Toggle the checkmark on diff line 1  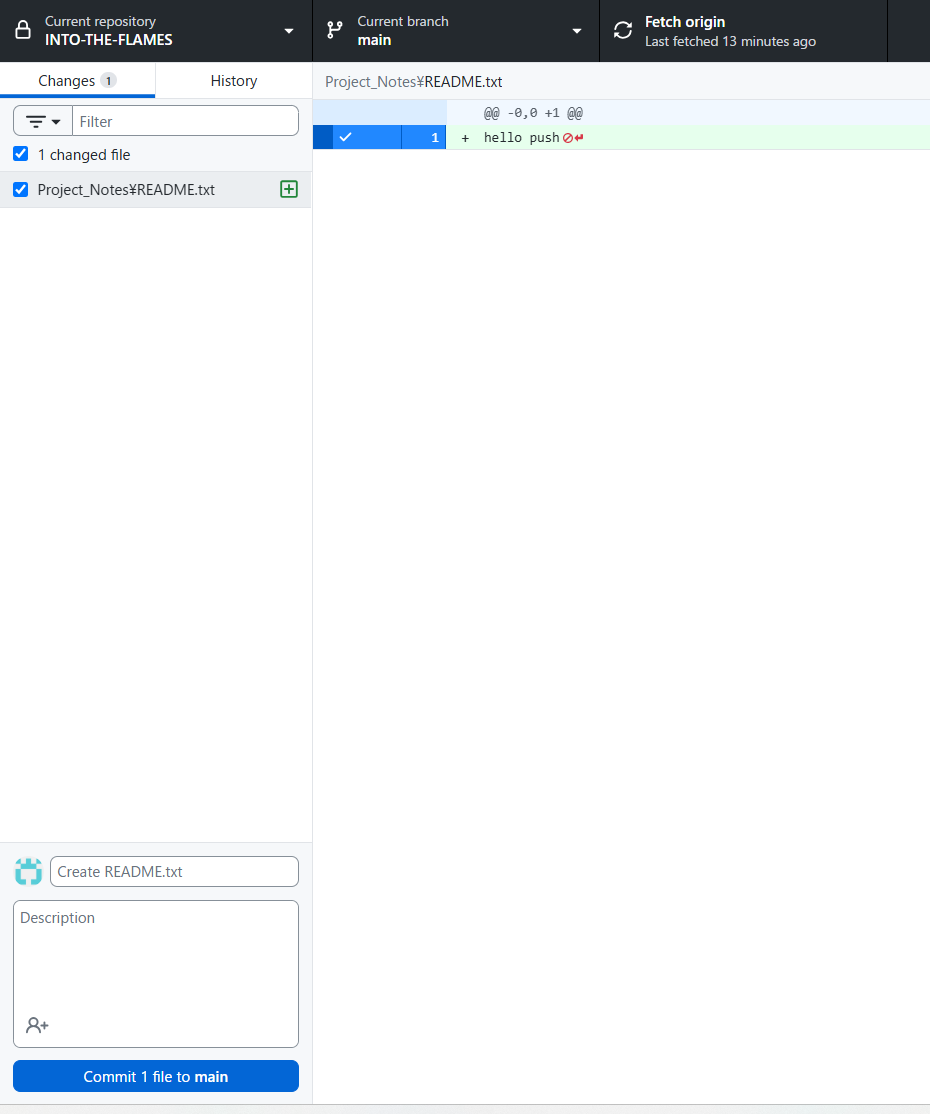pos(346,137)
